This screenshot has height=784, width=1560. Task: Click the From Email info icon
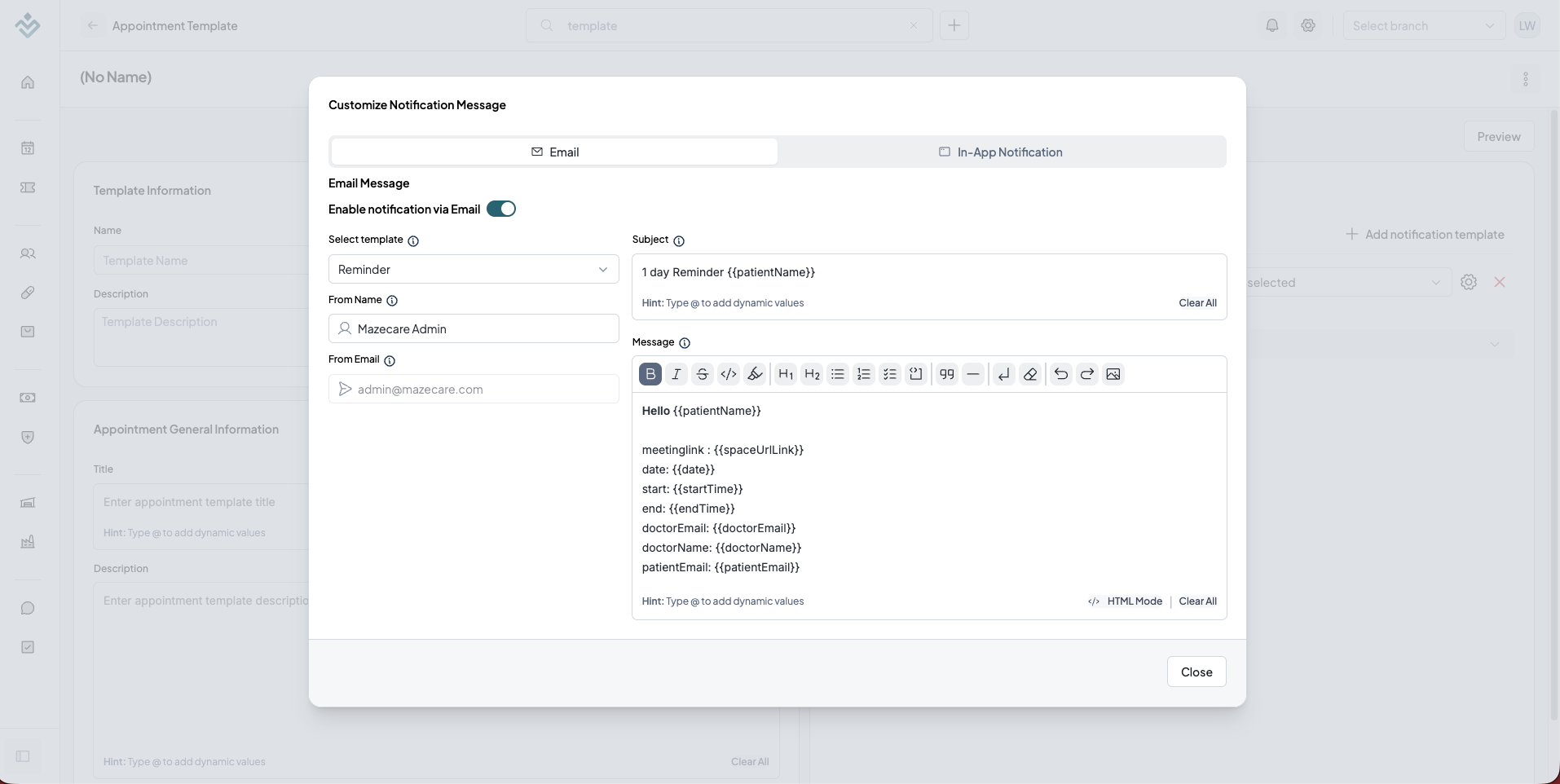click(390, 361)
